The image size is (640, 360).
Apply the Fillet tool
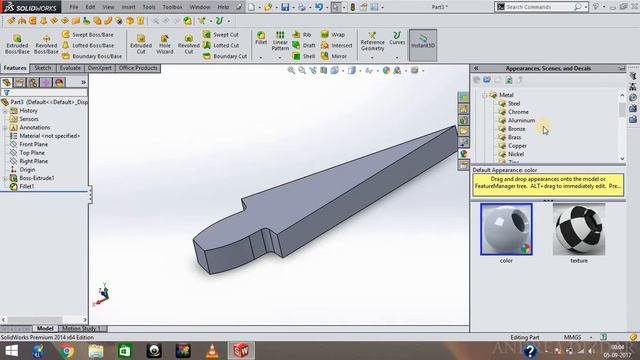261,38
